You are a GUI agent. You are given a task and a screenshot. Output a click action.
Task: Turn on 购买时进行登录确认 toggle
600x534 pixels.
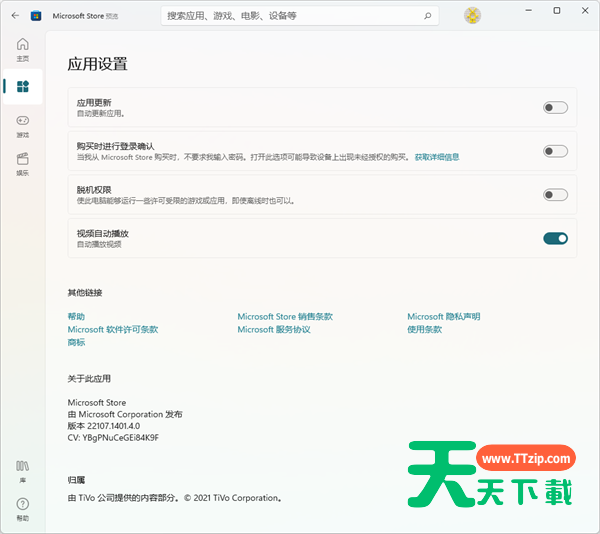555,151
